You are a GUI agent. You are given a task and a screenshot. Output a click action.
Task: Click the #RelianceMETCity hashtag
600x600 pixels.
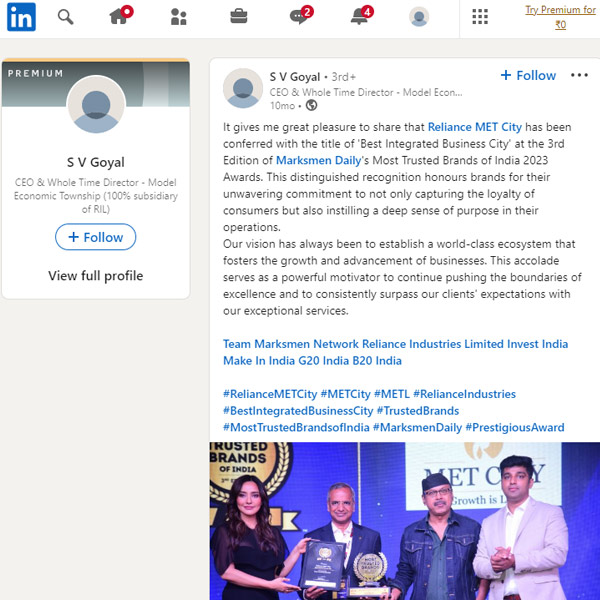pos(270,394)
